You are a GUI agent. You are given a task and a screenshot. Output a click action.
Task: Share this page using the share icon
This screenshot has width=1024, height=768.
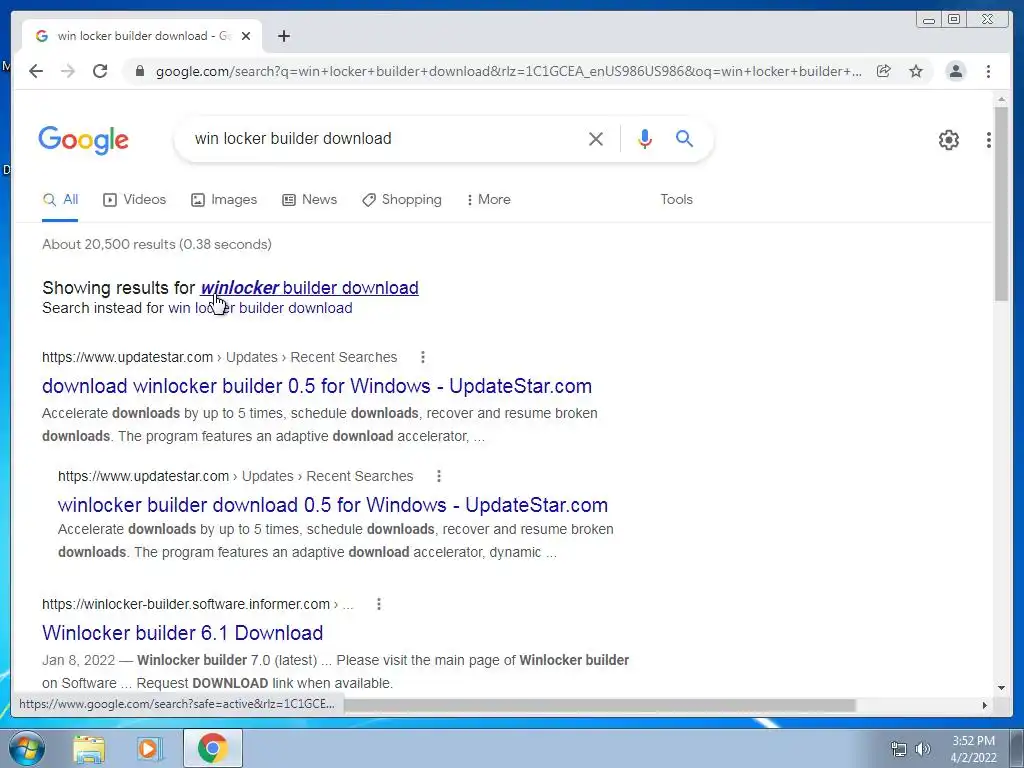884,71
